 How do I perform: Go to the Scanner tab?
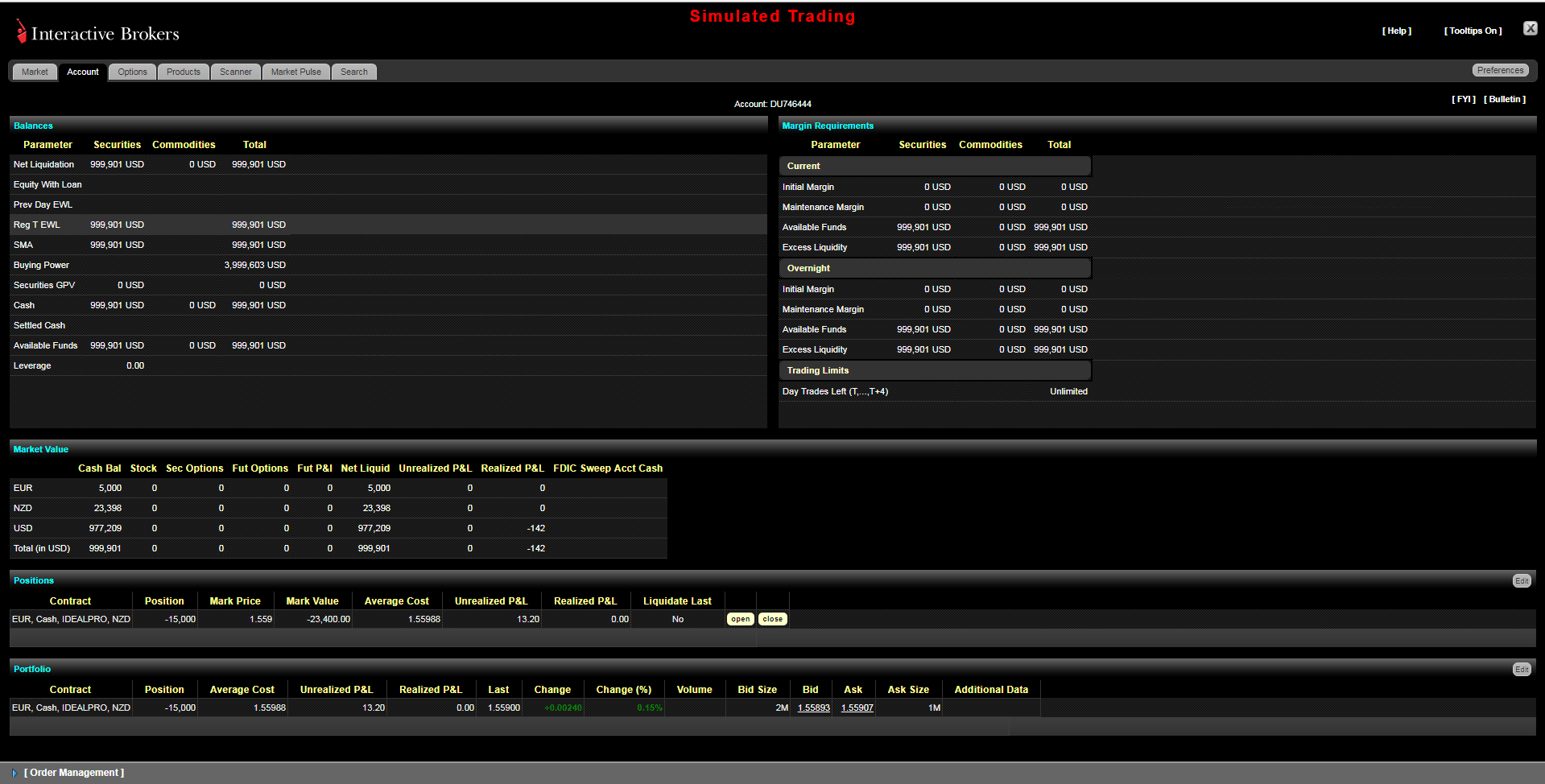pos(236,72)
